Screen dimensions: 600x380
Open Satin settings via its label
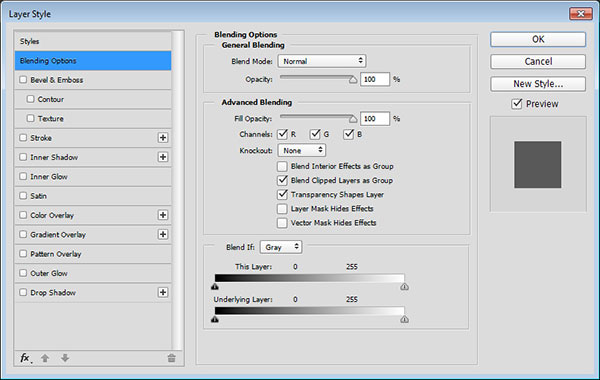pos(38,196)
